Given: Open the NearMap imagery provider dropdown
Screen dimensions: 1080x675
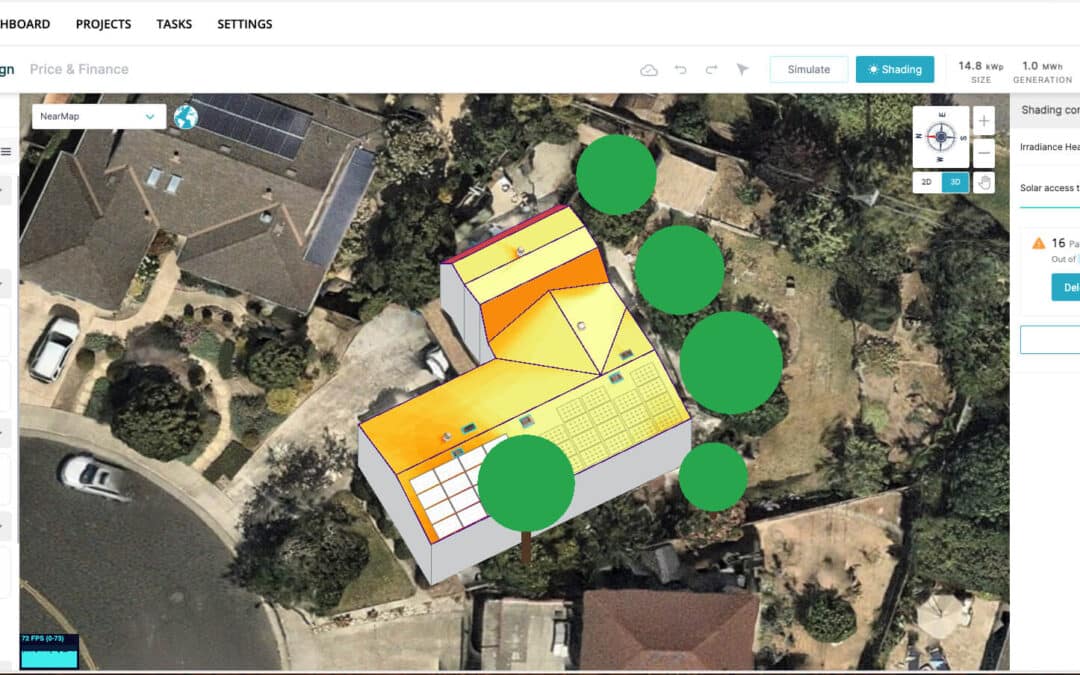Looking at the screenshot, I should [x=97, y=116].
